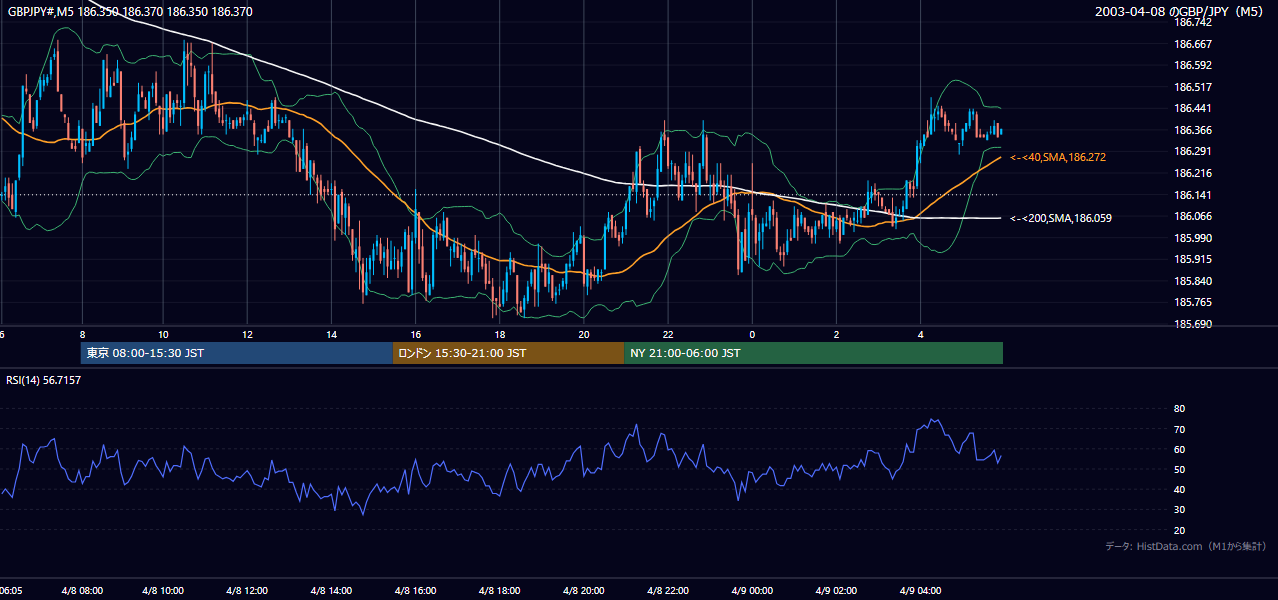Click price axis value 186.592
1278x600 pixels.
tap(1192, 66)
